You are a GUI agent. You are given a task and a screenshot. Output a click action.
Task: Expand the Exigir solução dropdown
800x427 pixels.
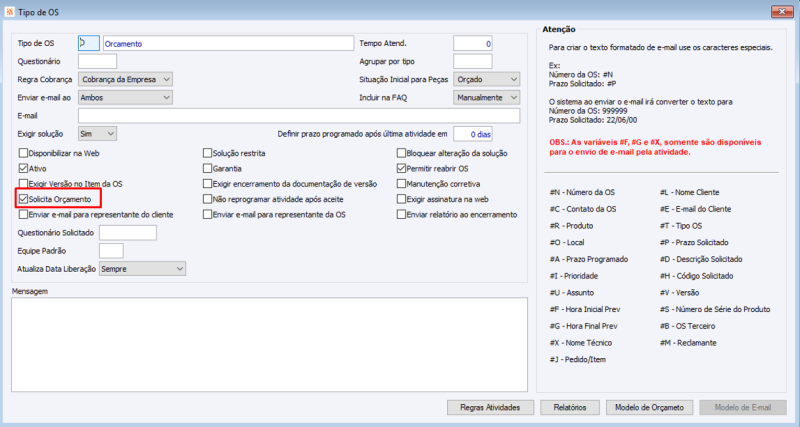[x=97, y=134]
